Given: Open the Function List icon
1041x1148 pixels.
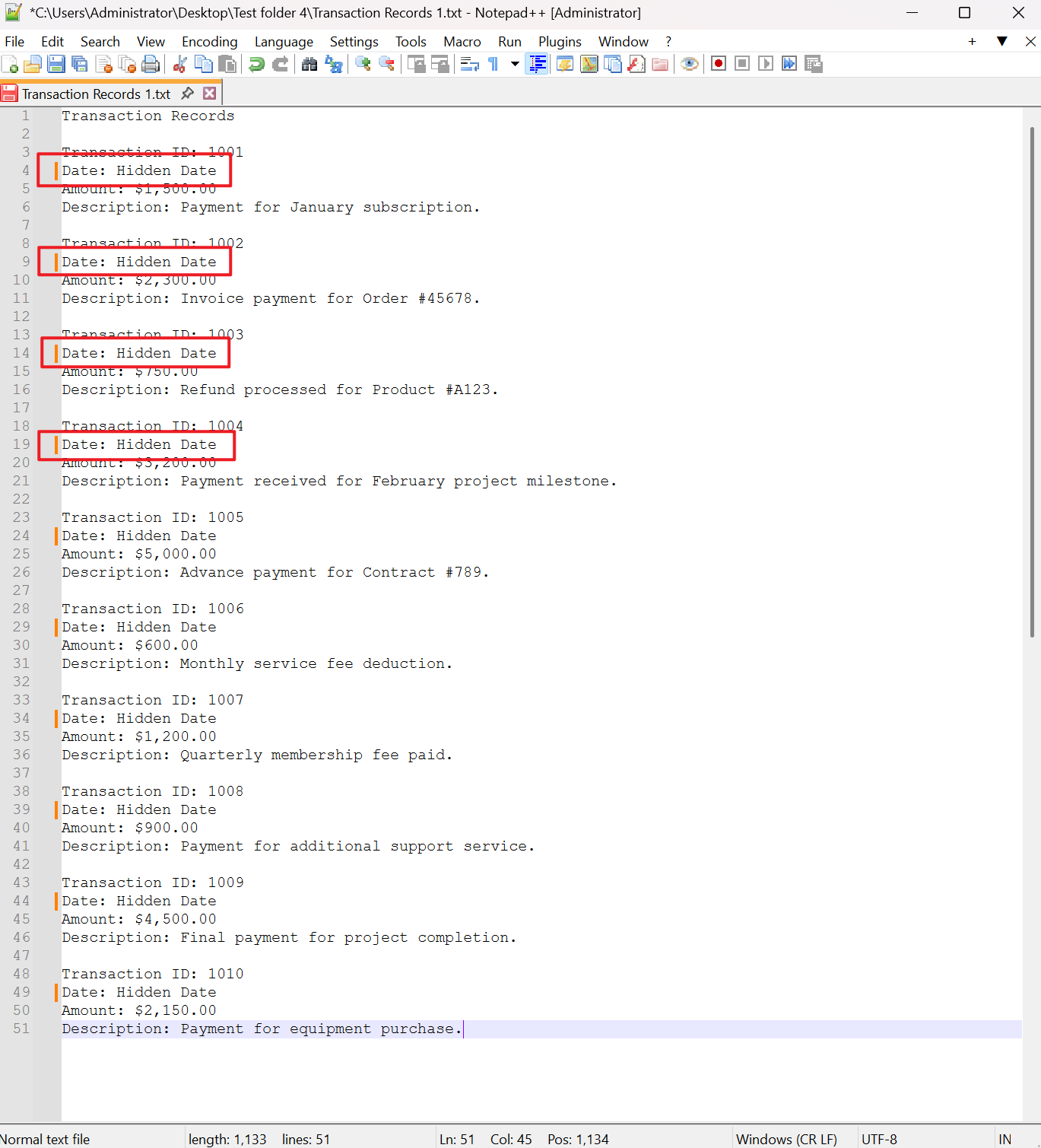Looking at the screenshot, I should (636, 65).
